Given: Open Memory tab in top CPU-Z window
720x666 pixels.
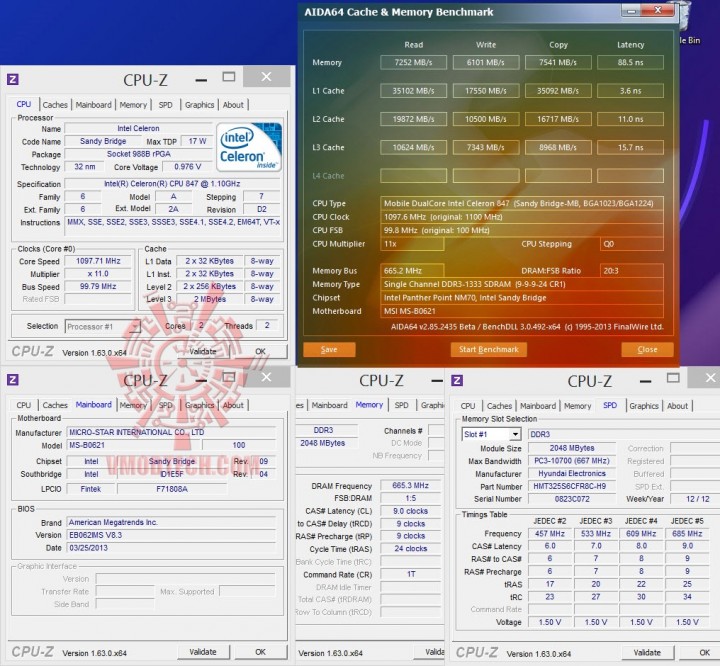Looking at the screenshot, I should click(x=133, y=105).
